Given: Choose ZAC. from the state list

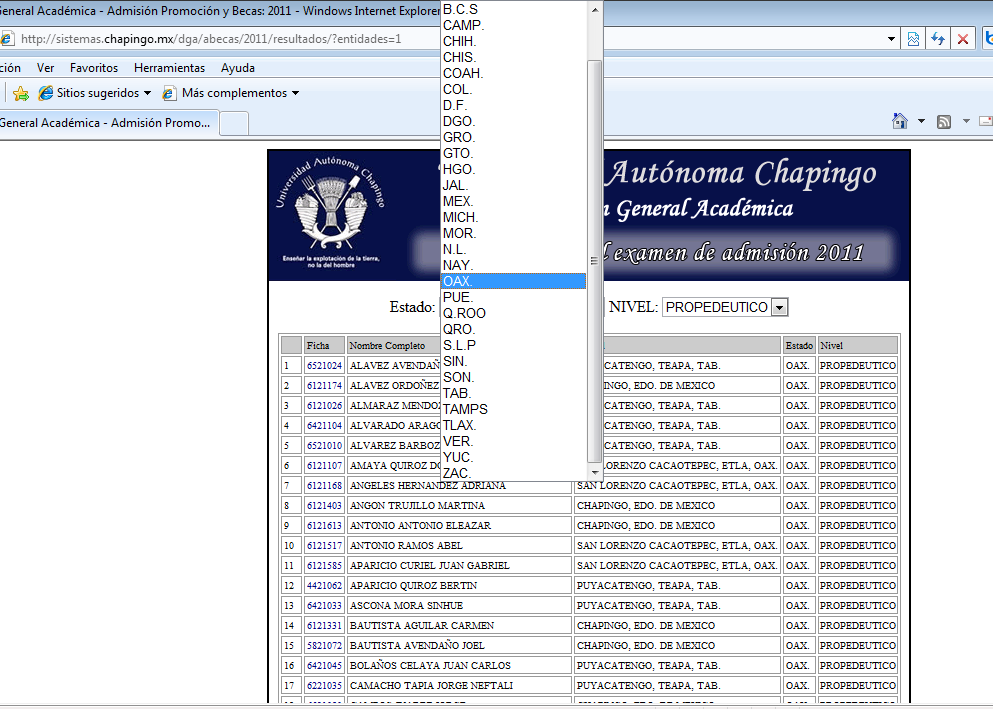Looking at the screenshot, I should (513, 474).
